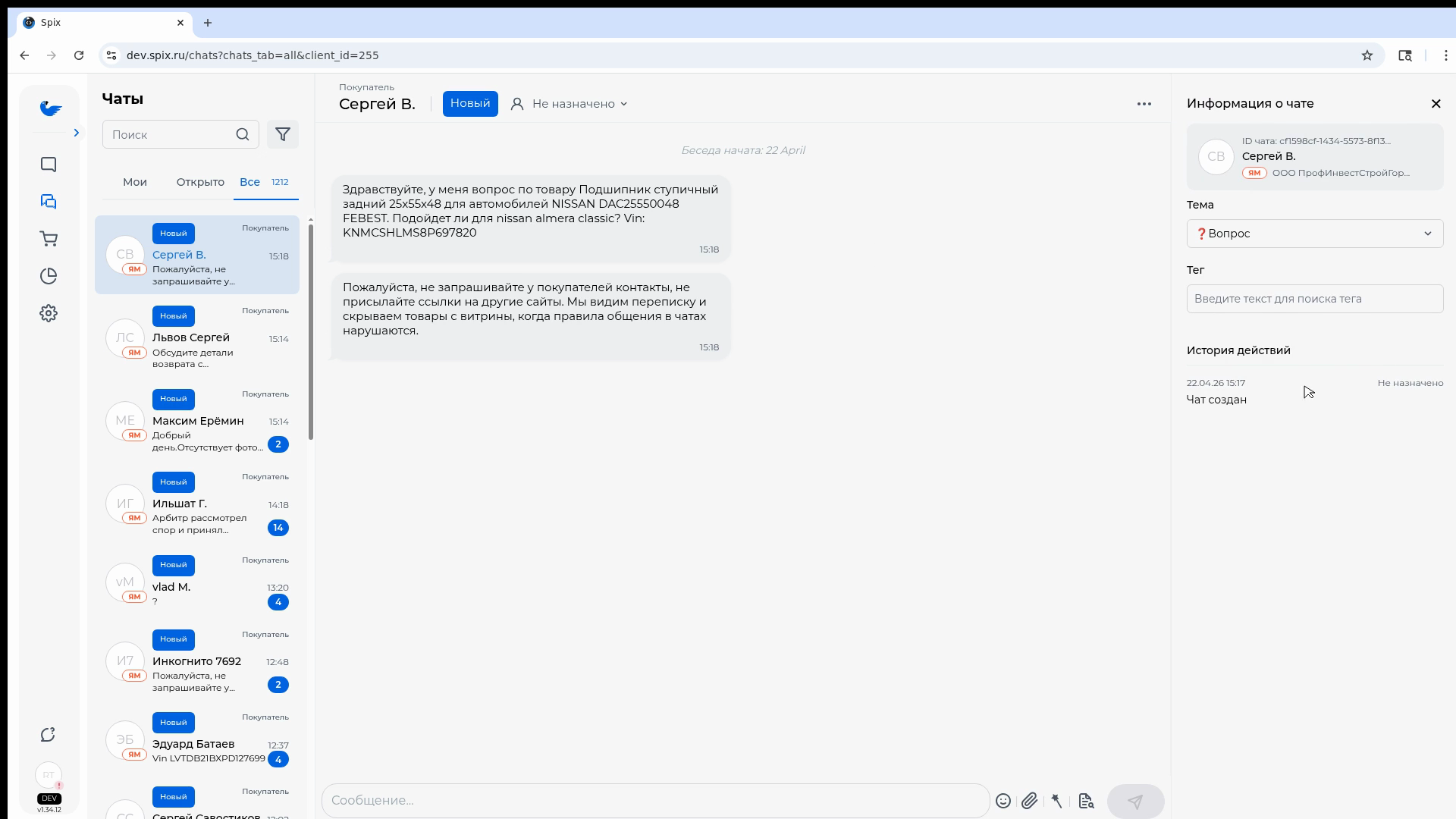Expand the left sidebar chevron

76,133
